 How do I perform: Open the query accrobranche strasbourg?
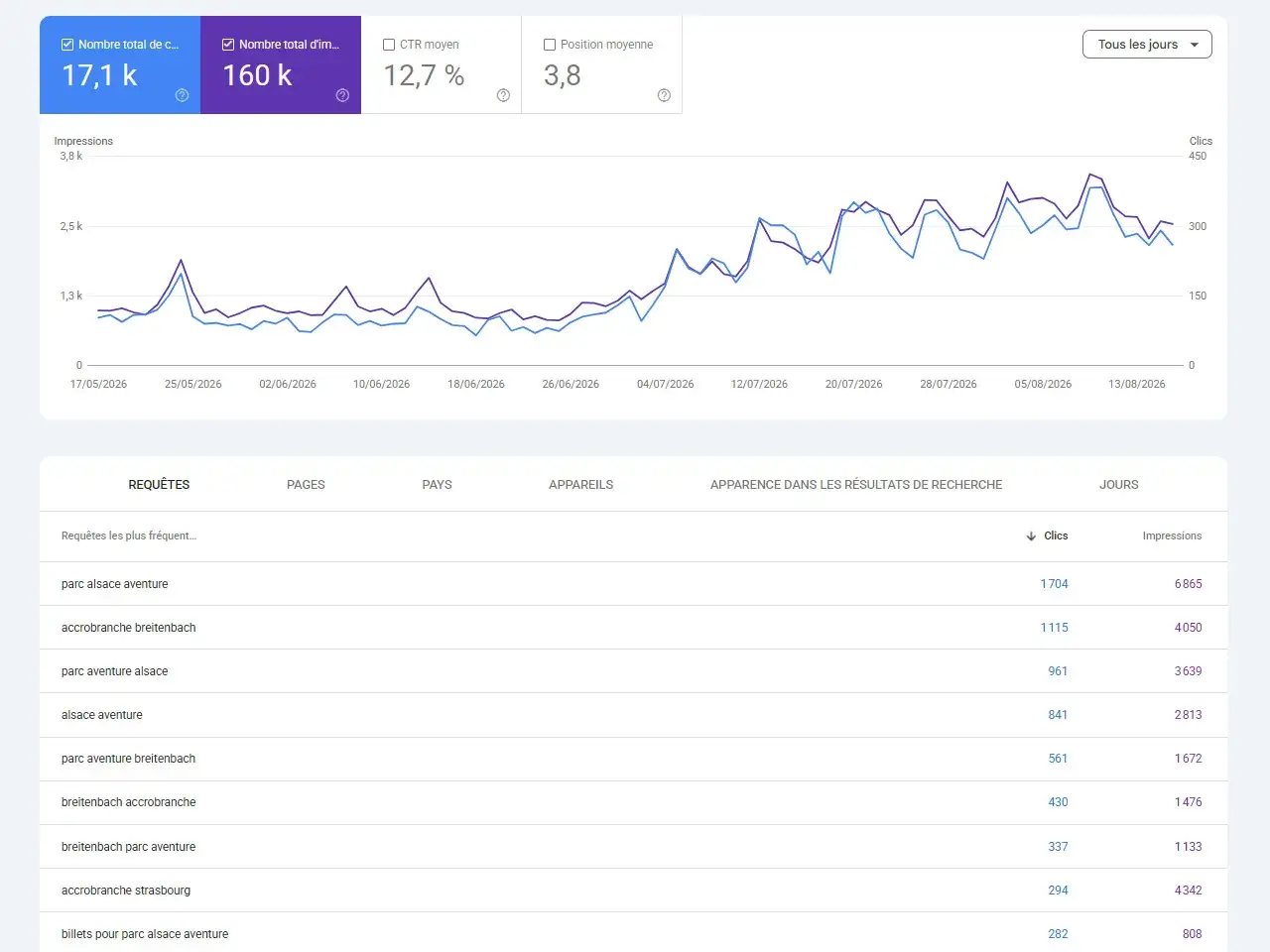coord(126,891)
